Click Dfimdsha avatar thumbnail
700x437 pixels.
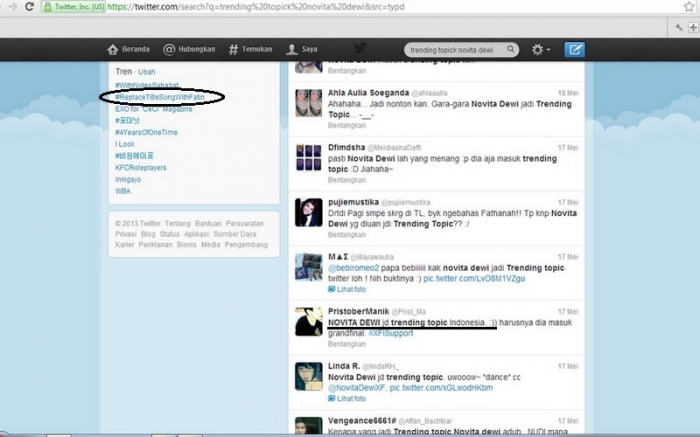point(308,158)
